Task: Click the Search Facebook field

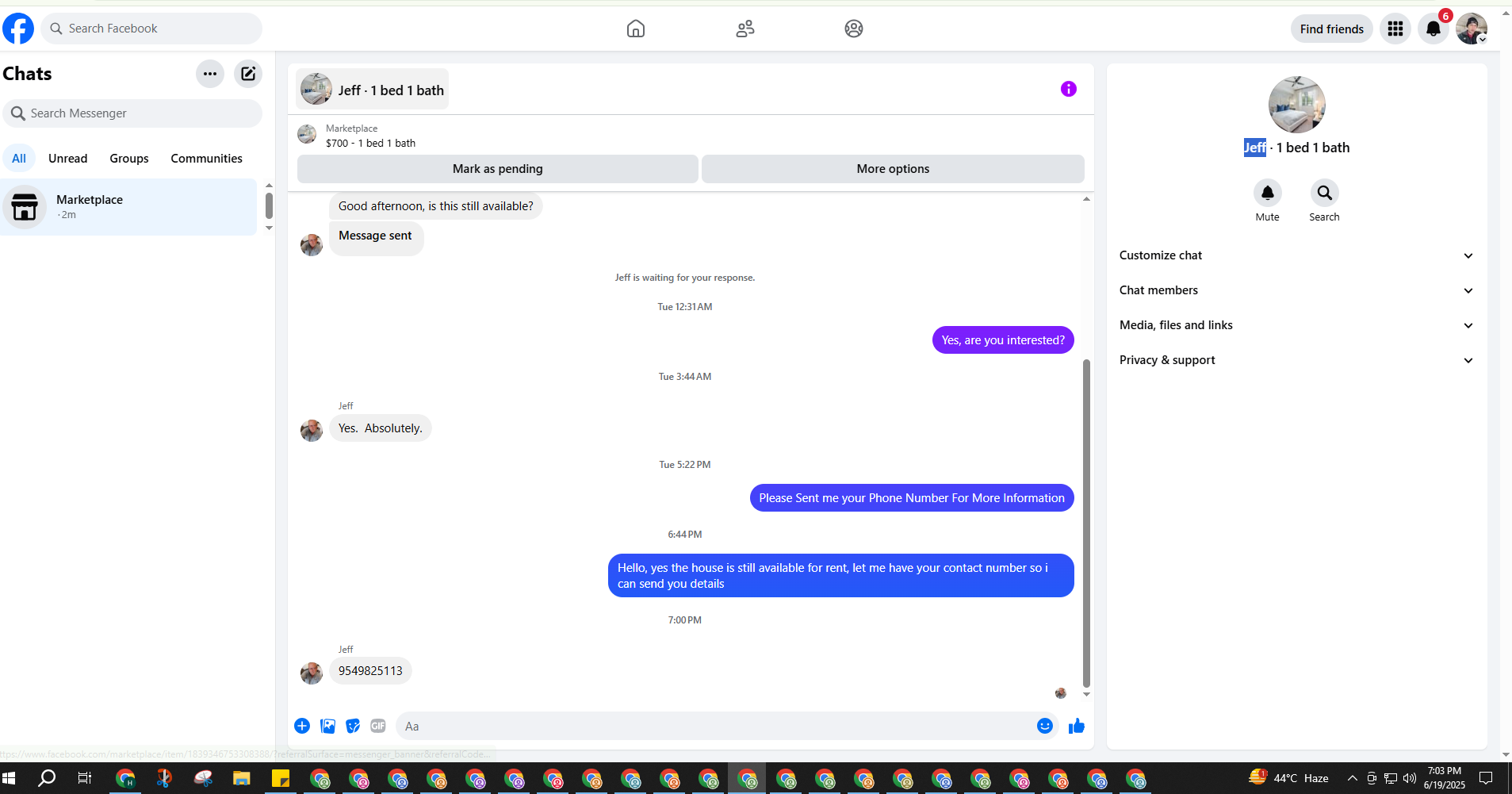Action: tap(151, 29)
